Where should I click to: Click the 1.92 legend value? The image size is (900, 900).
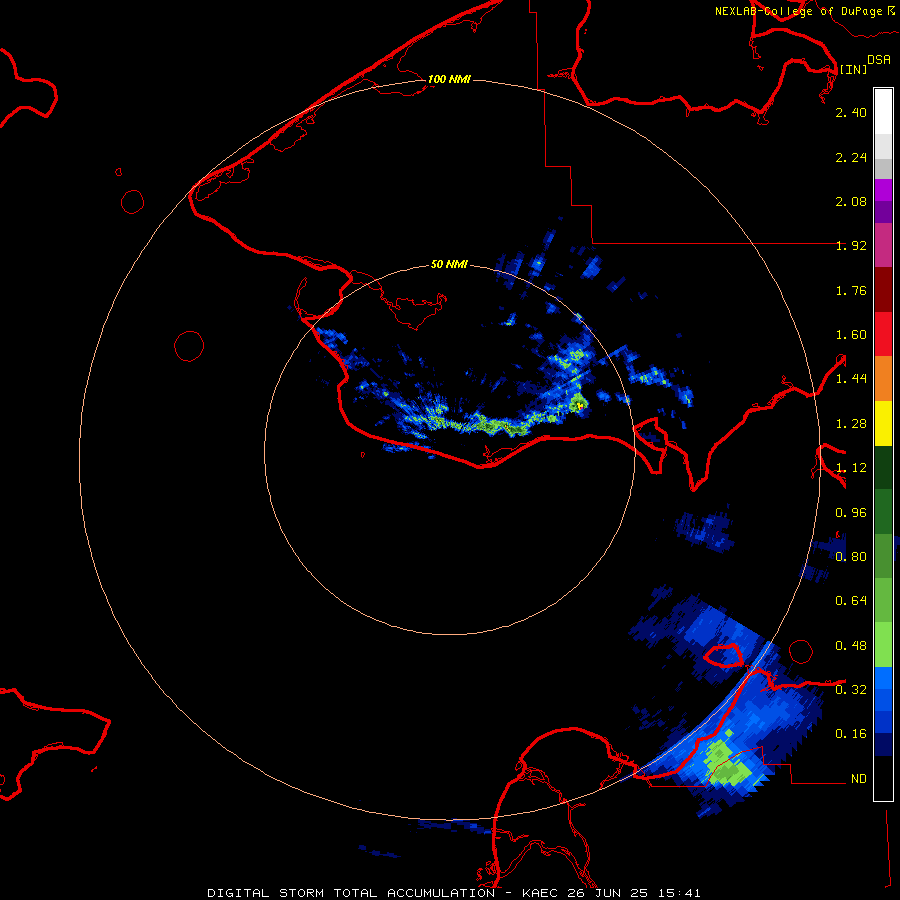[851, 246]
